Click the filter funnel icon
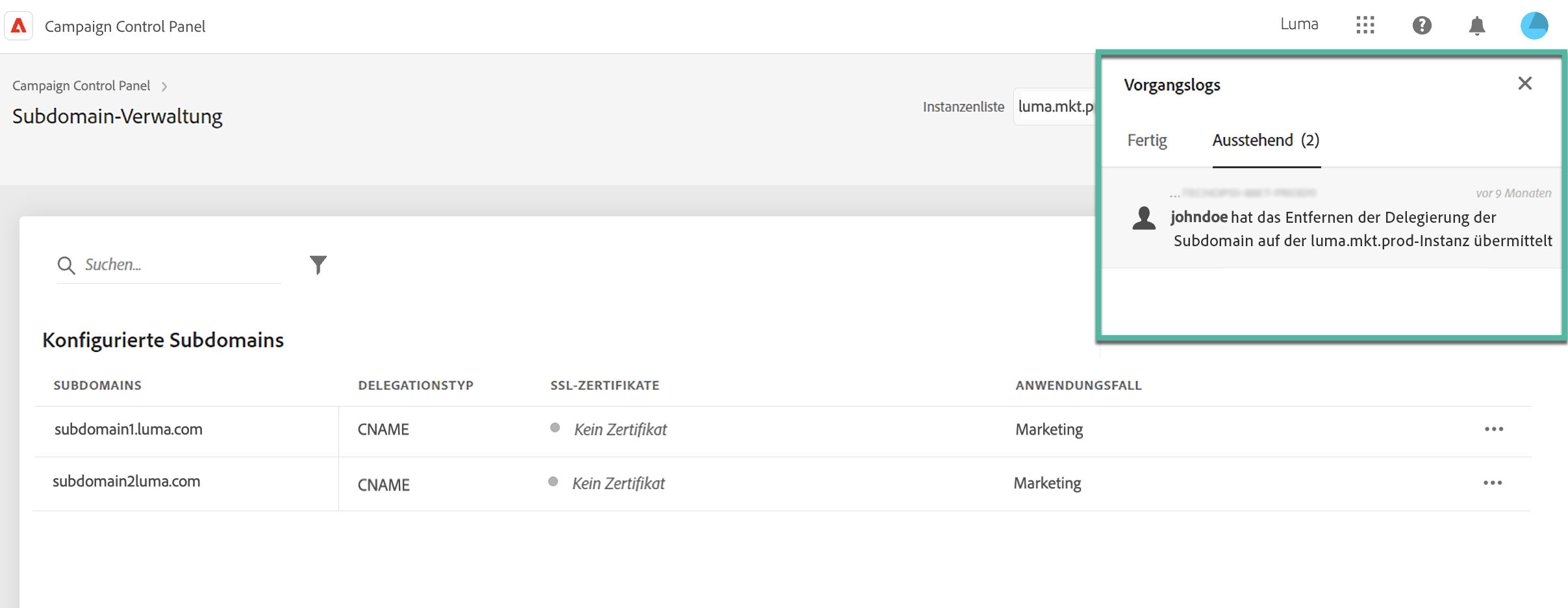The width and height of the screenshot is (1568, 608). point(318,264)
